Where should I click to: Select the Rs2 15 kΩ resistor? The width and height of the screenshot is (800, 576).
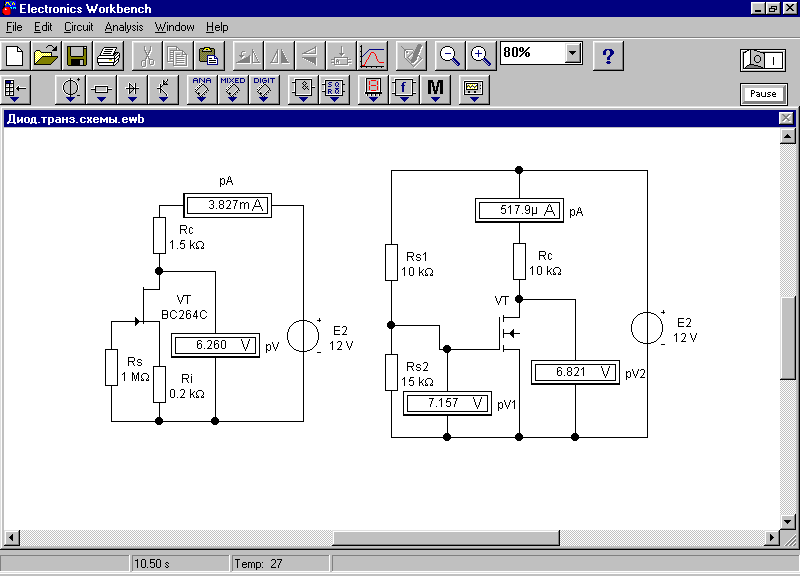391,372
